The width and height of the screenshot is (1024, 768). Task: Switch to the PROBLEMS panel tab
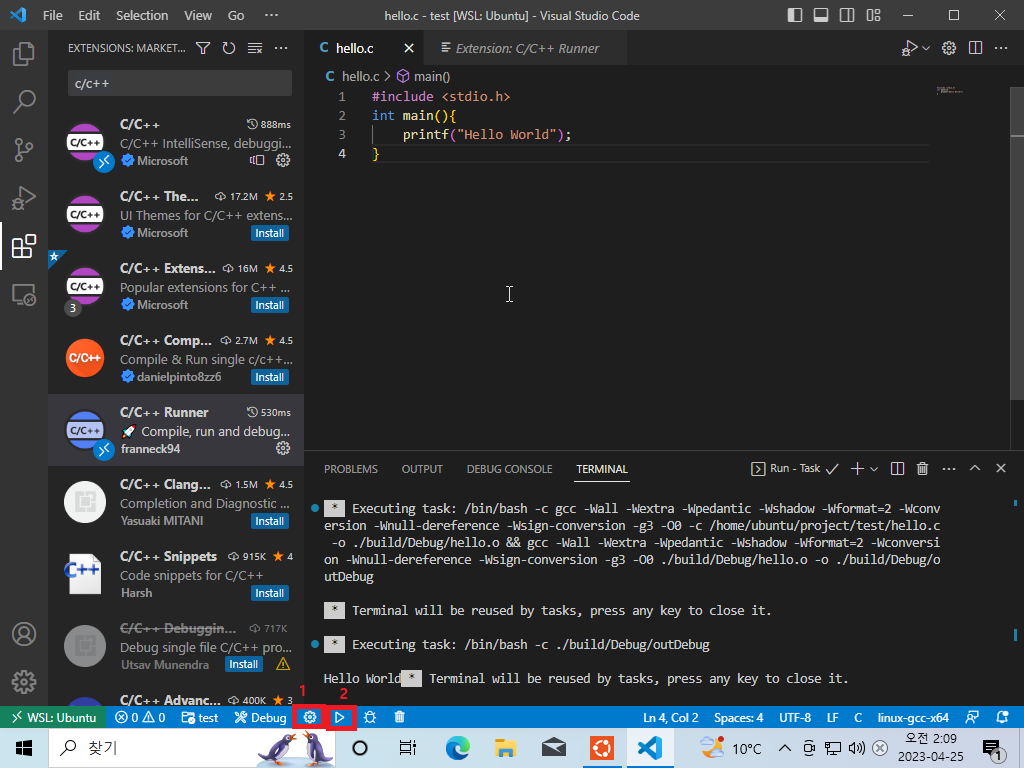[x=351, y=469]
